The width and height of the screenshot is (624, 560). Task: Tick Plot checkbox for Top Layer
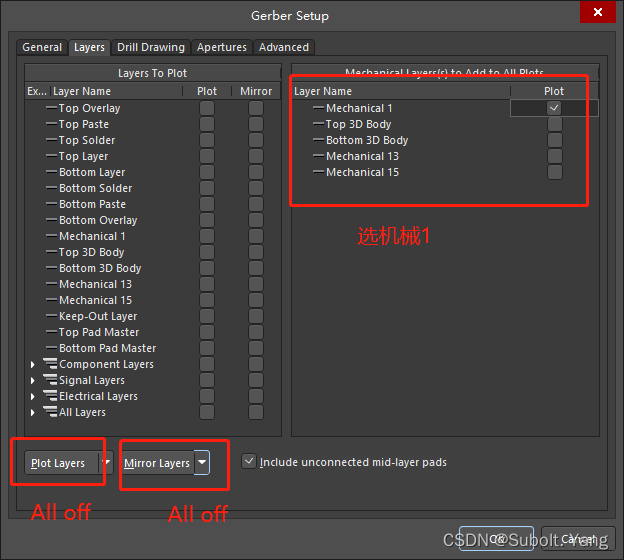point(207,156)
